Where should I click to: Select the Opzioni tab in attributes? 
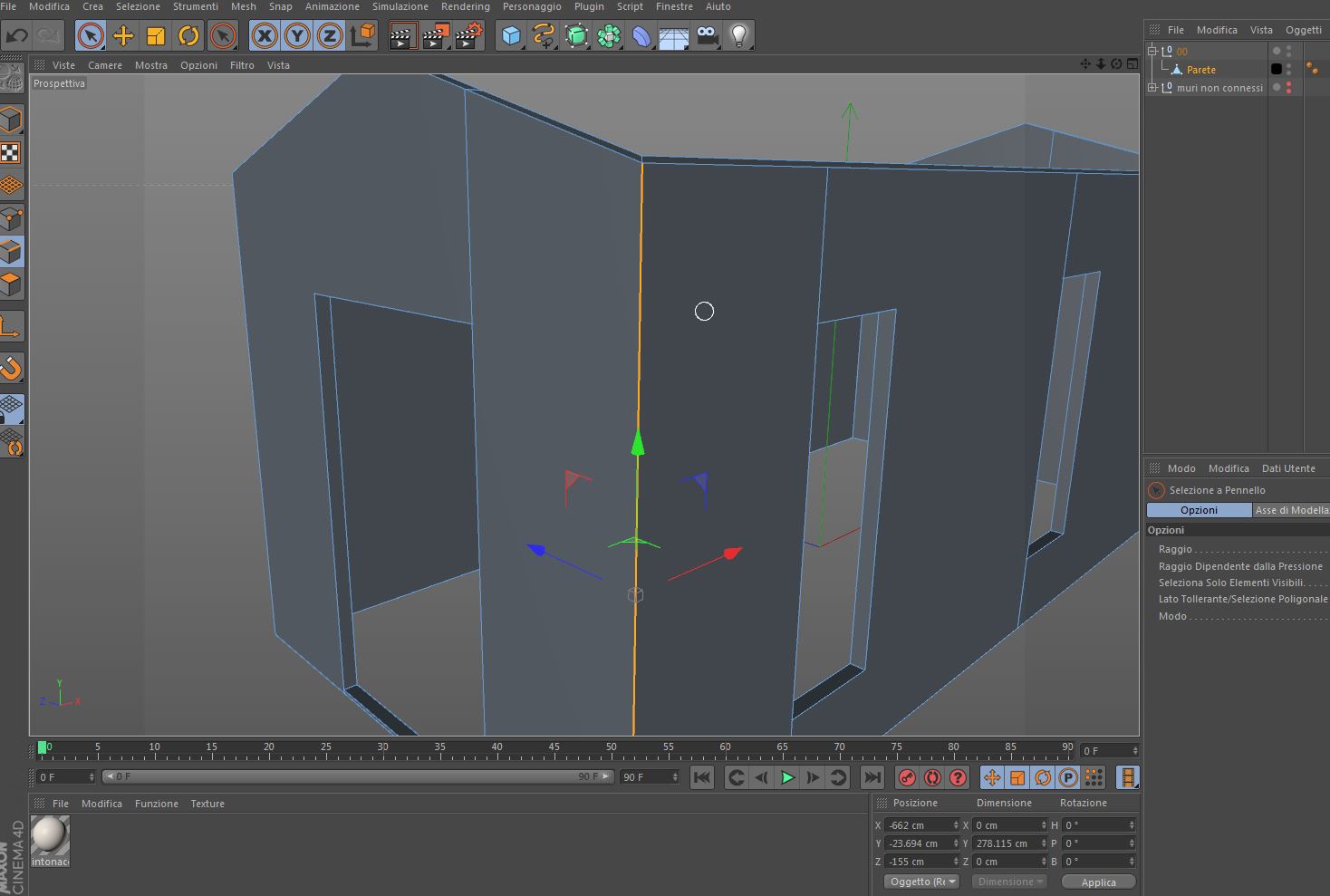point(1199,510)
